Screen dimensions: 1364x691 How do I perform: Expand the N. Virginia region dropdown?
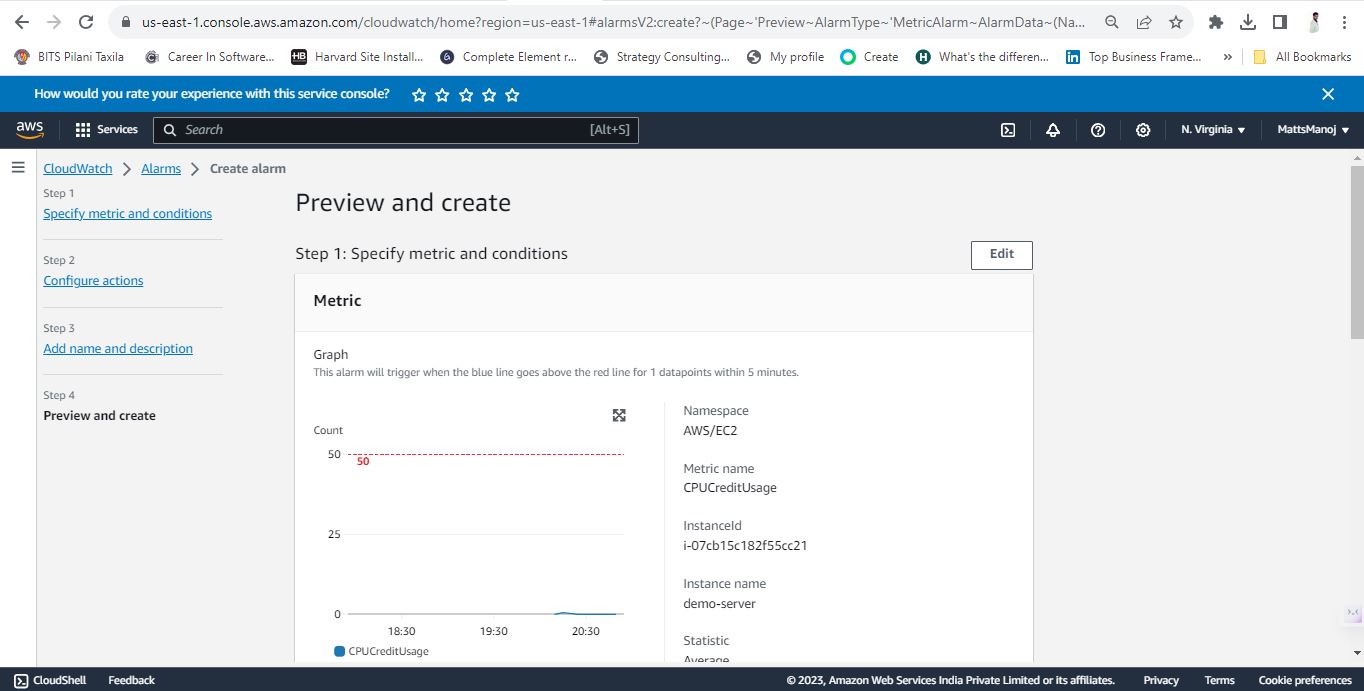pyautogui.click(x=1213, y=130)
